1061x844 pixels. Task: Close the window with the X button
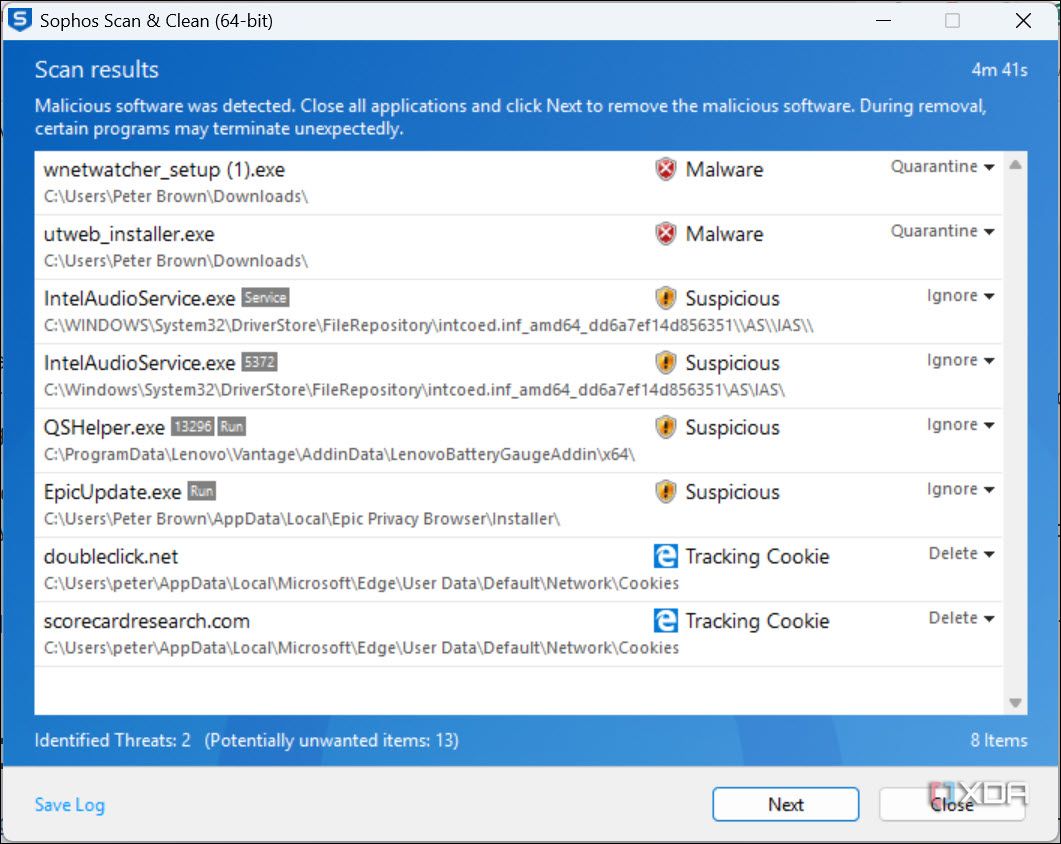click(1023, 20)
